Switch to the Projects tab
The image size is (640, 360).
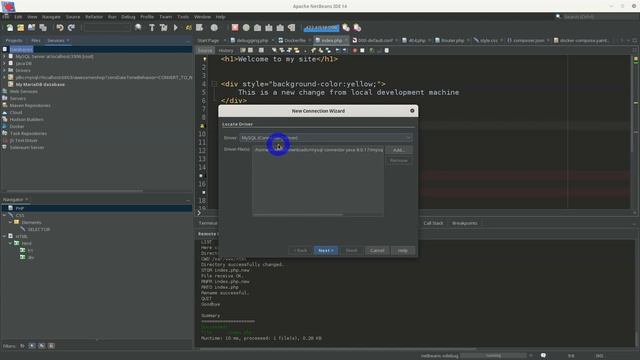[14, 40]
